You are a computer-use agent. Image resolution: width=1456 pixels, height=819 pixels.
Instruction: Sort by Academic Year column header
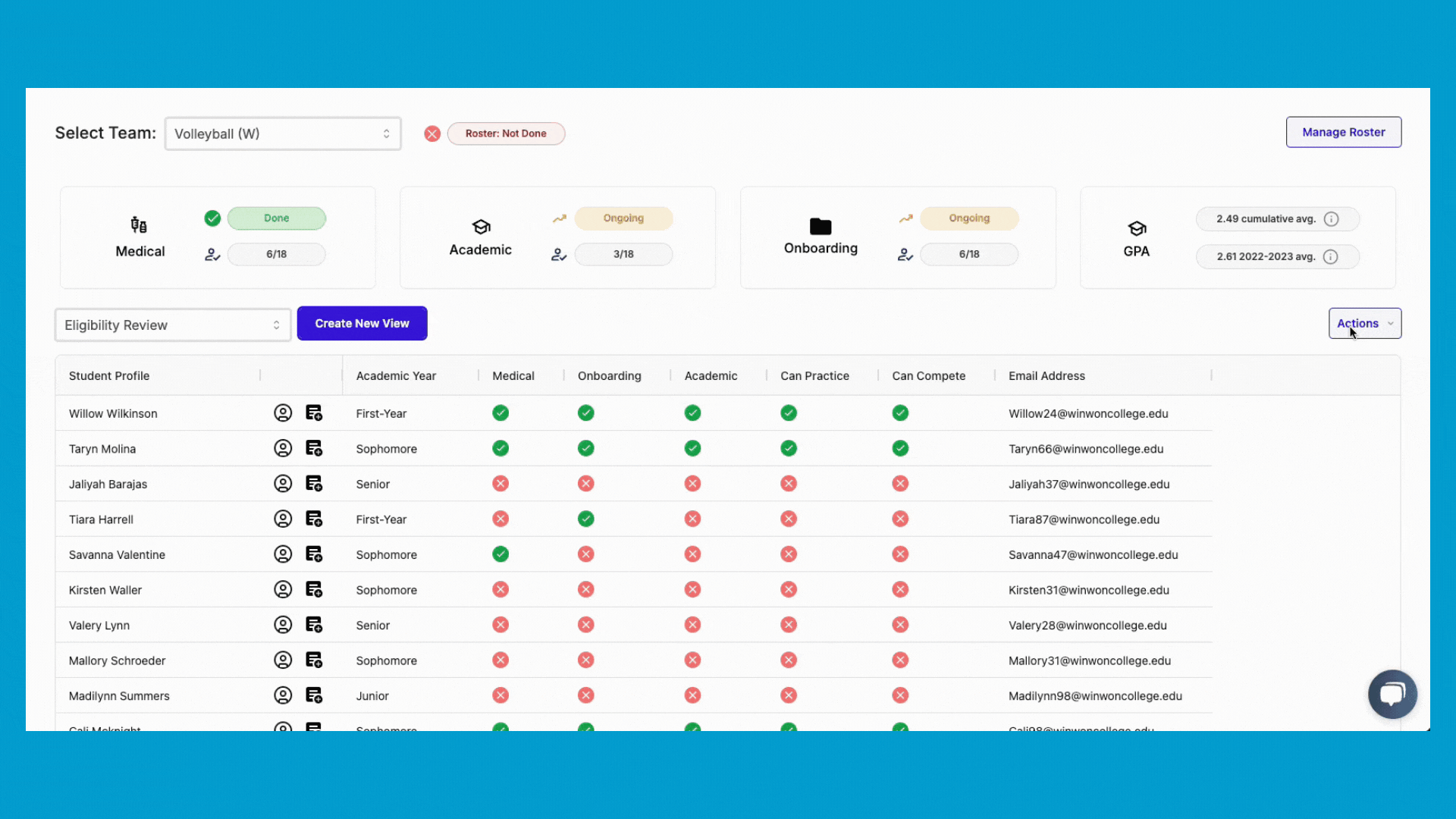pyautogui.click(x=396, y=376)
